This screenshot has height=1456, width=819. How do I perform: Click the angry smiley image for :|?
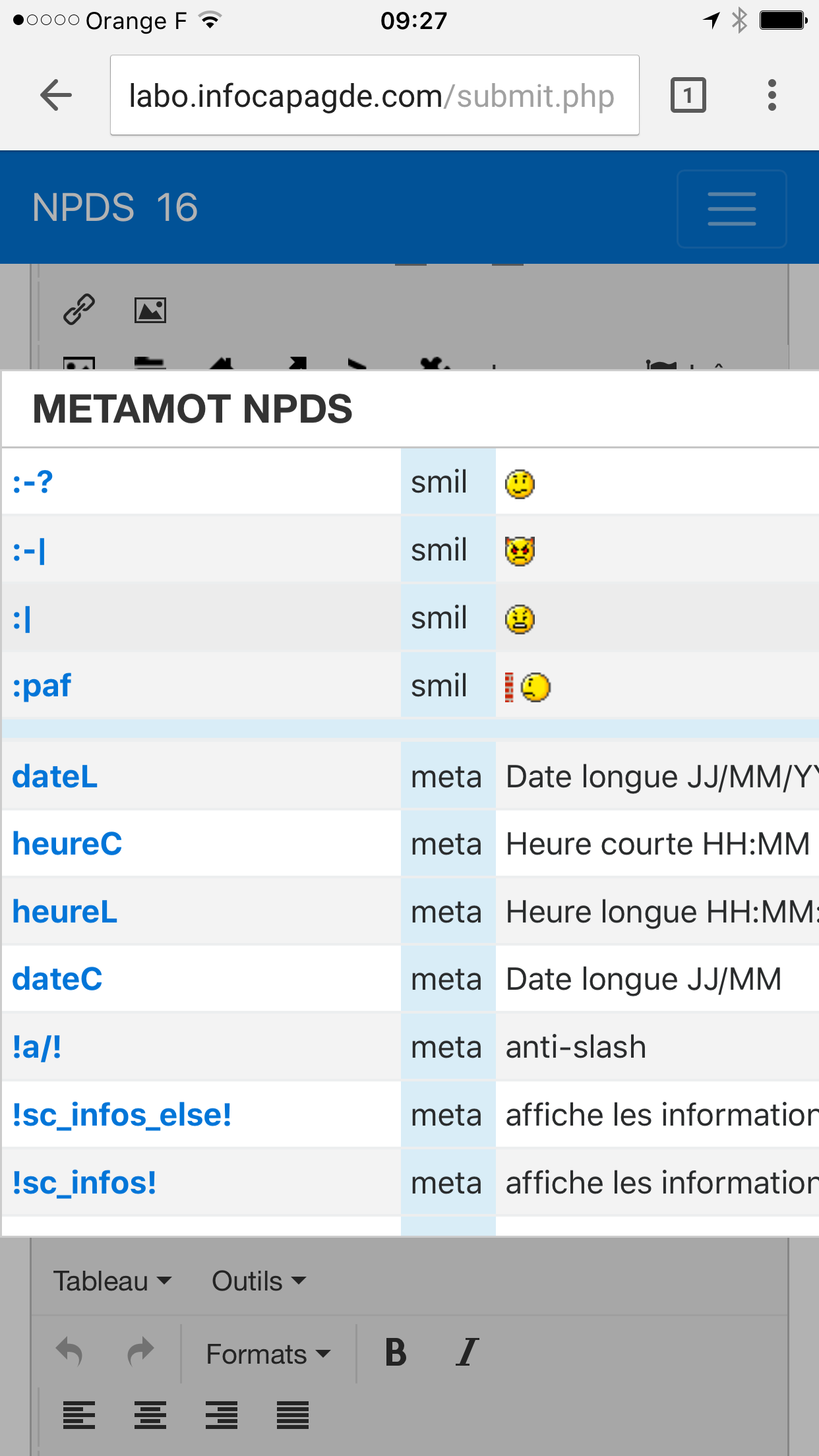click(520, 620)
